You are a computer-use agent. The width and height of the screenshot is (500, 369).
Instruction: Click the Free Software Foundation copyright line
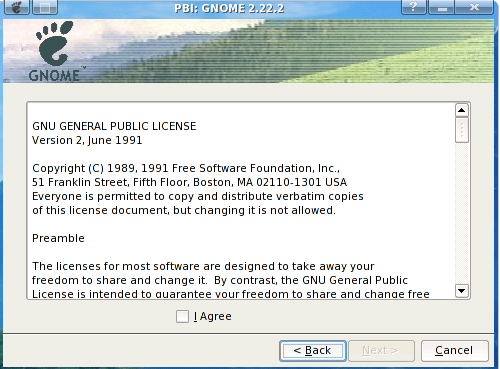pyautogui.click(x=186, y=168)
